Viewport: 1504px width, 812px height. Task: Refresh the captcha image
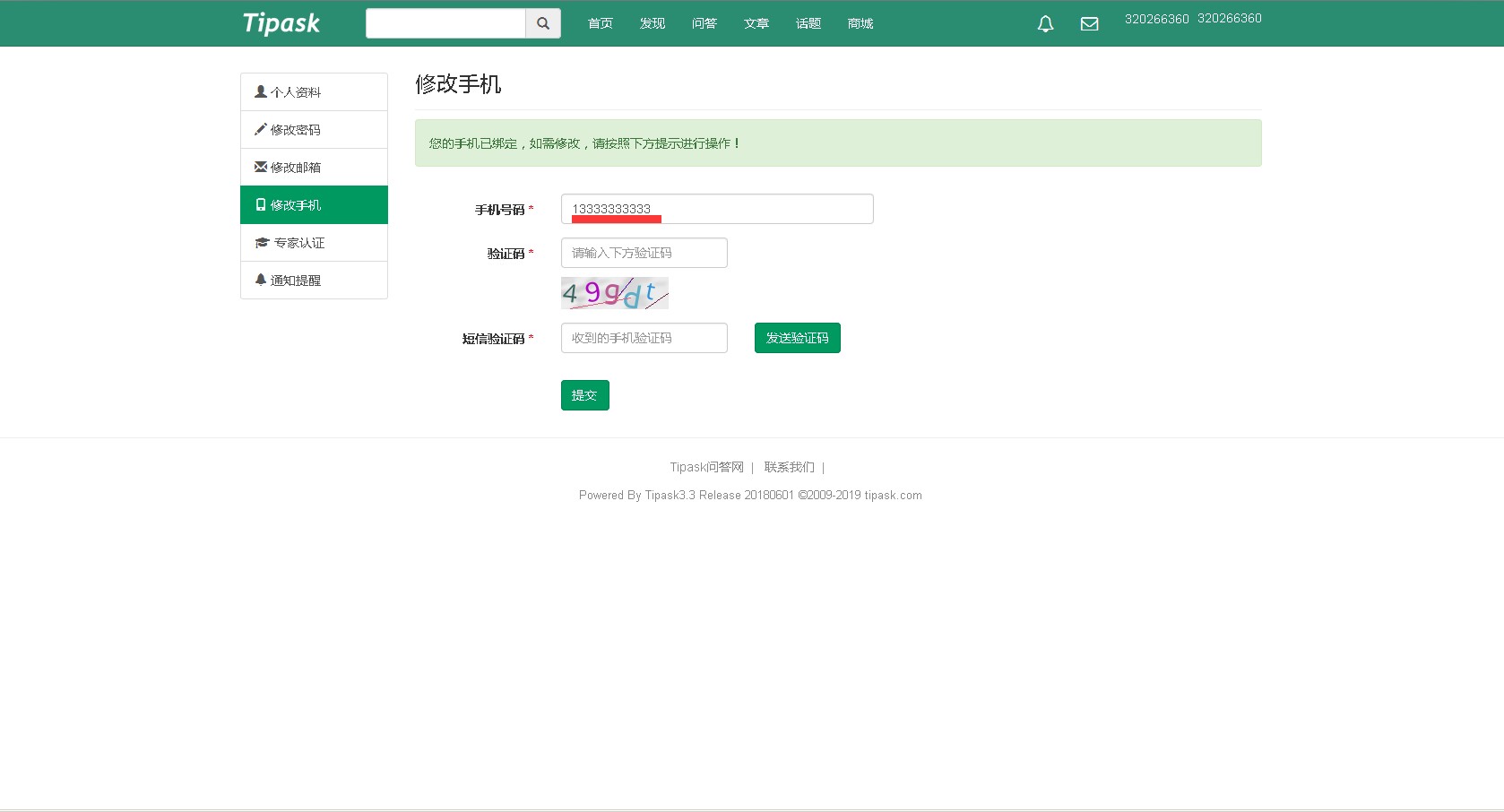[x=615, y=293]
